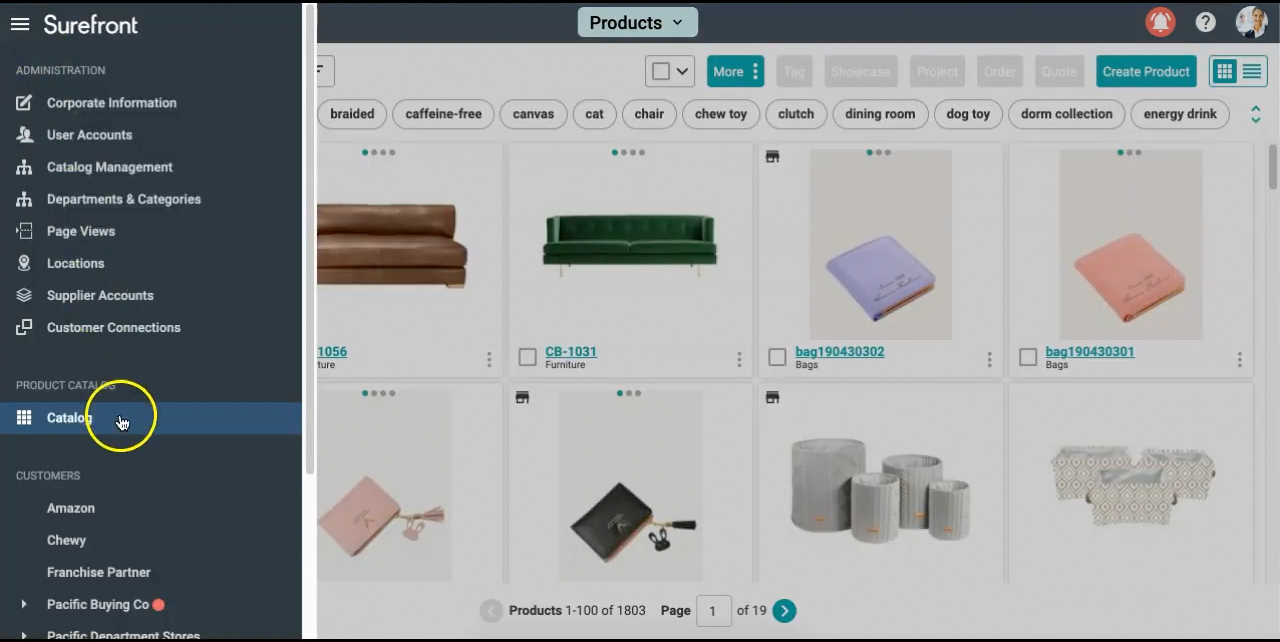Image resolution: width=1280 pixels, height=642 pixels.
Task: Switch to list view layout
Action: 1252,71
